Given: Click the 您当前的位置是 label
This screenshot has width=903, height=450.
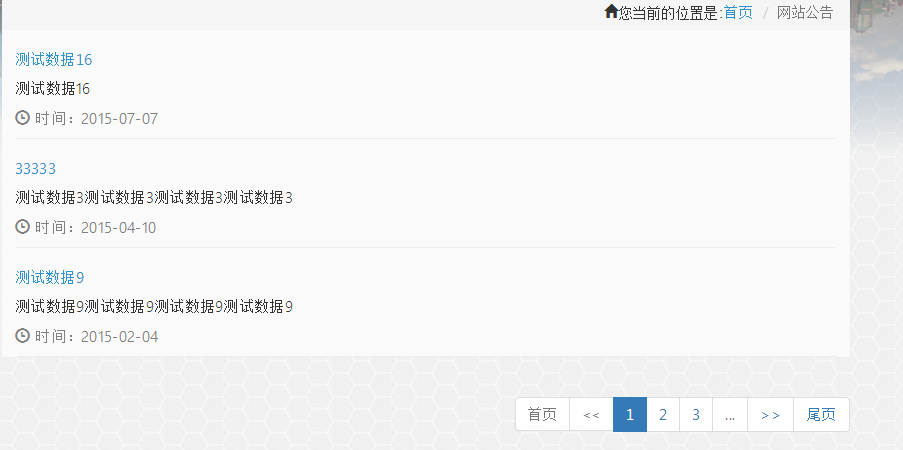Looking at the screenshot, I should [670, 13].
